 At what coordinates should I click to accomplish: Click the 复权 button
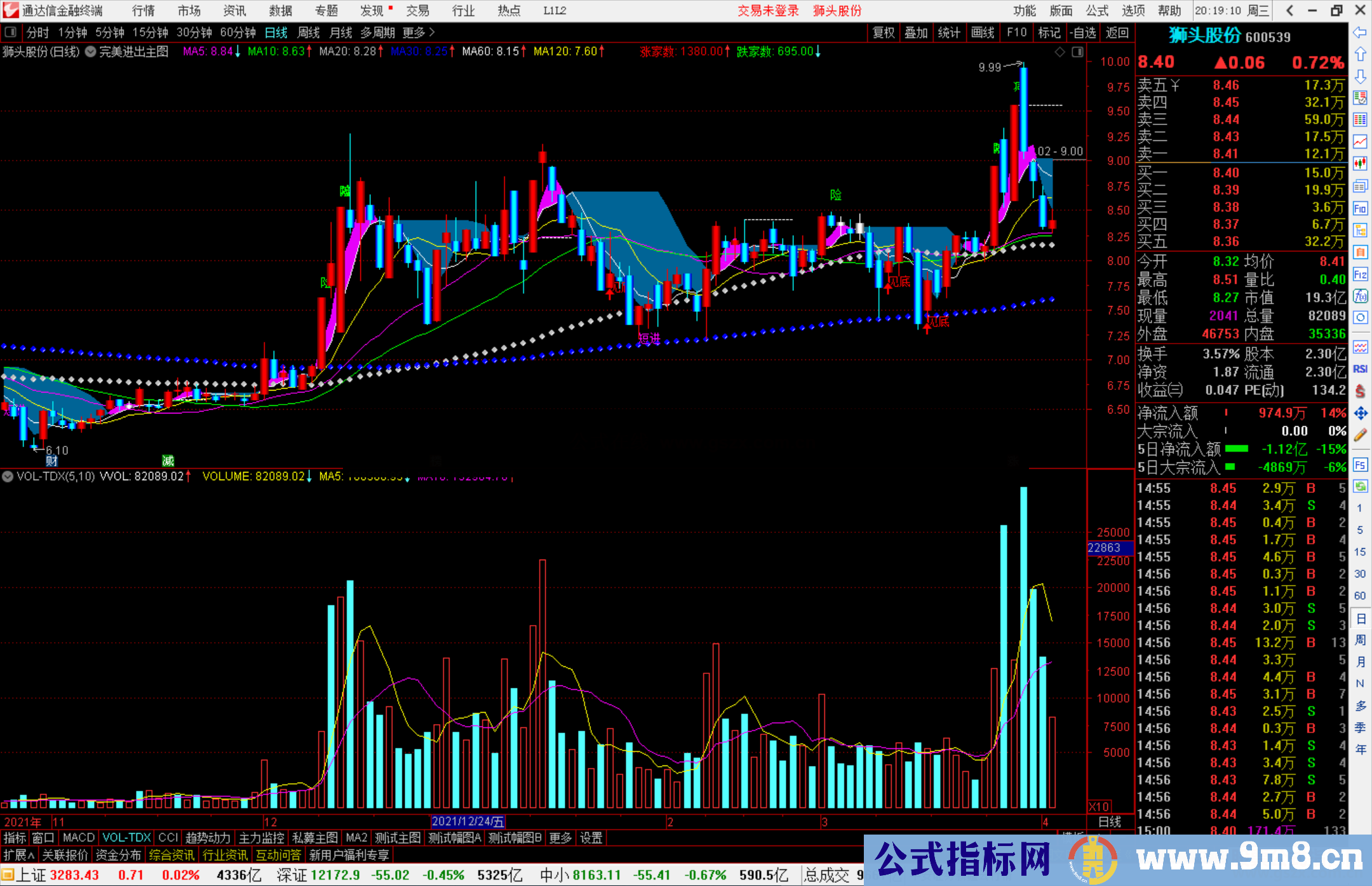coord(884,32)
